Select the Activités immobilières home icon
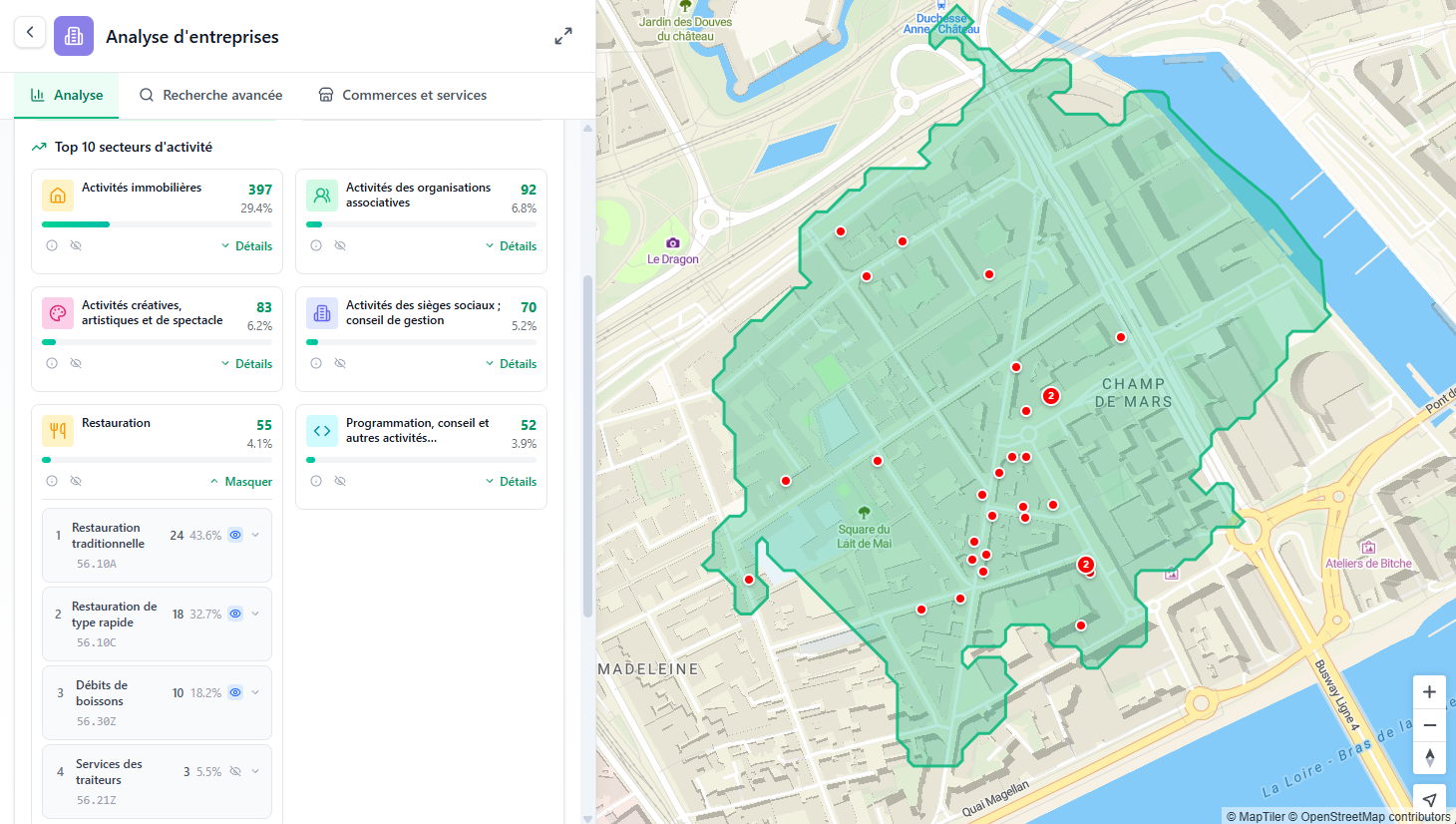 coord(57,195)
